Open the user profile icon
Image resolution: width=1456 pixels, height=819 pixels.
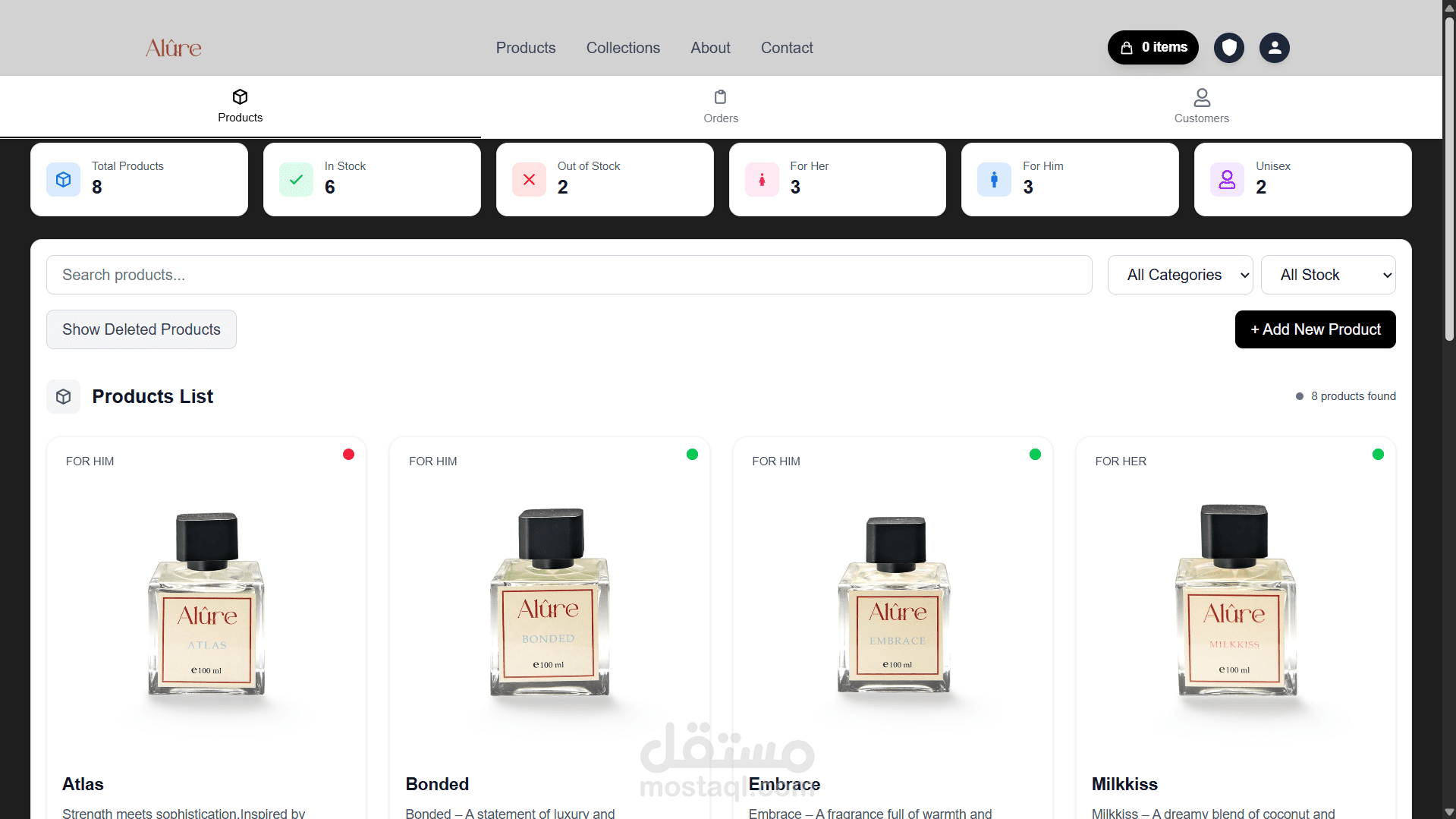coord(1274,48)
